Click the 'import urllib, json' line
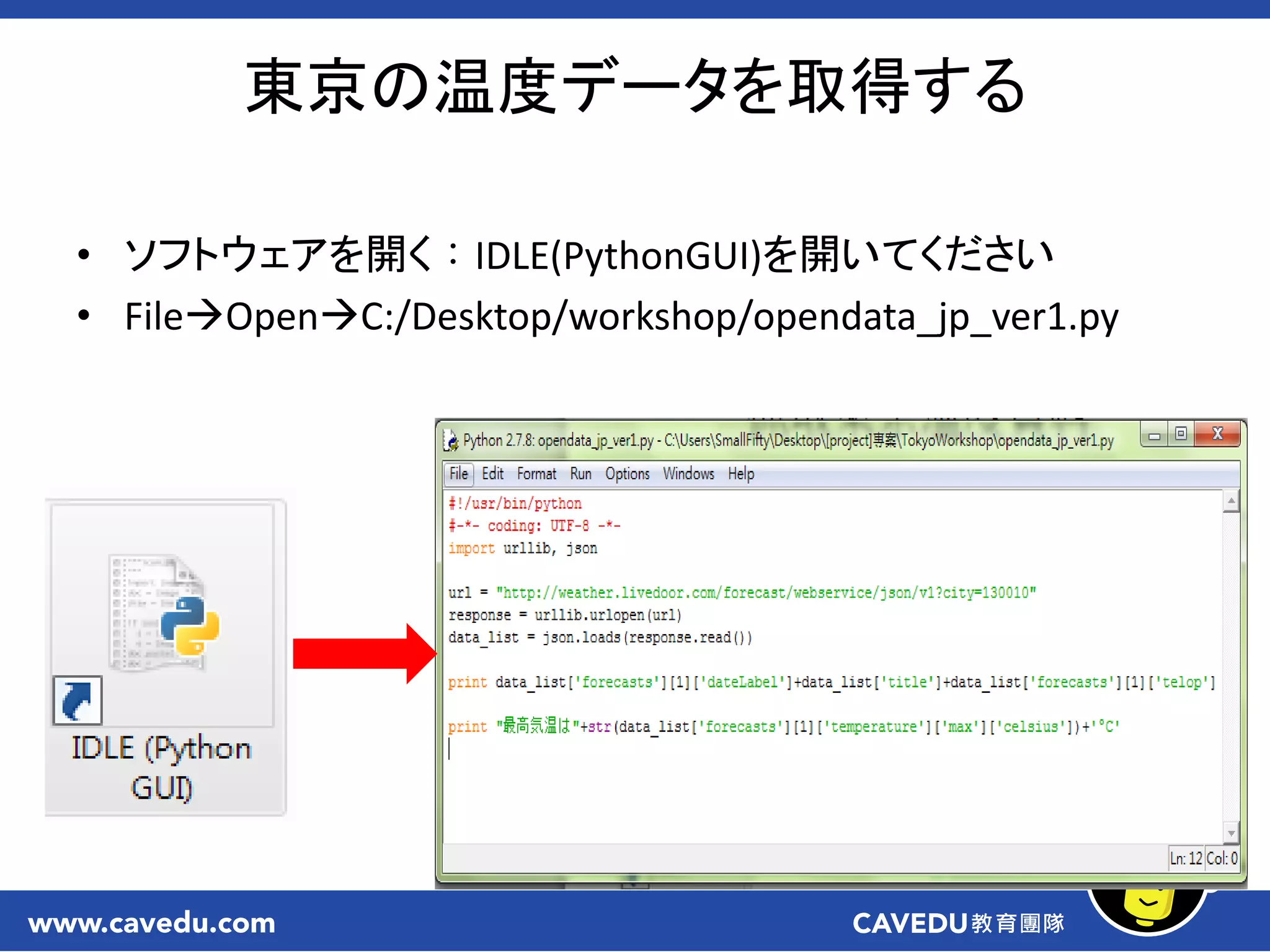 click(x=522, y=548)
